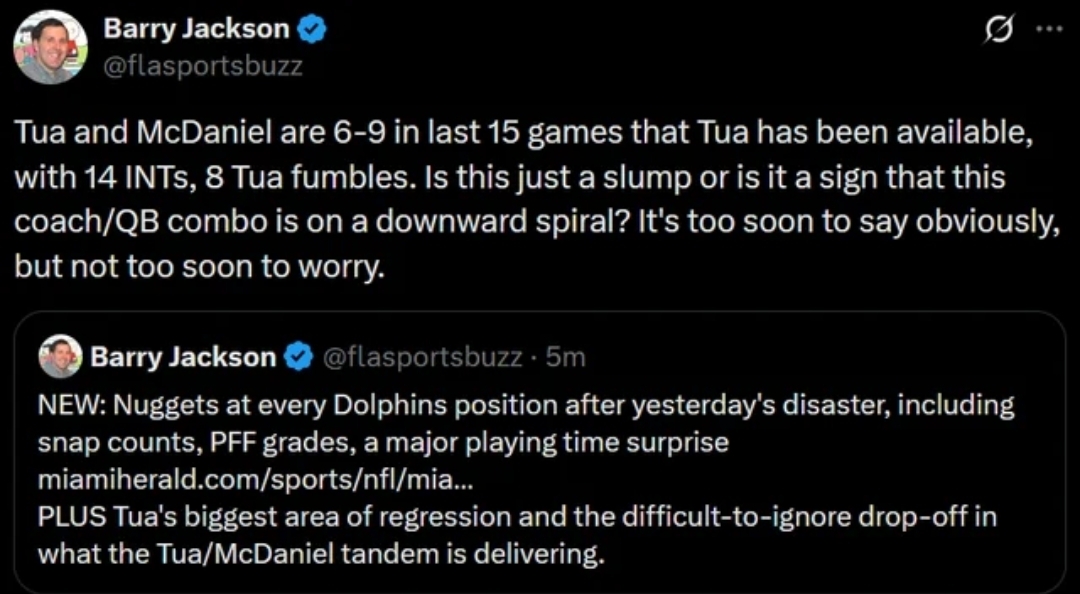Open Barry Jackson's large profile avatar

[x=50, y=47]
